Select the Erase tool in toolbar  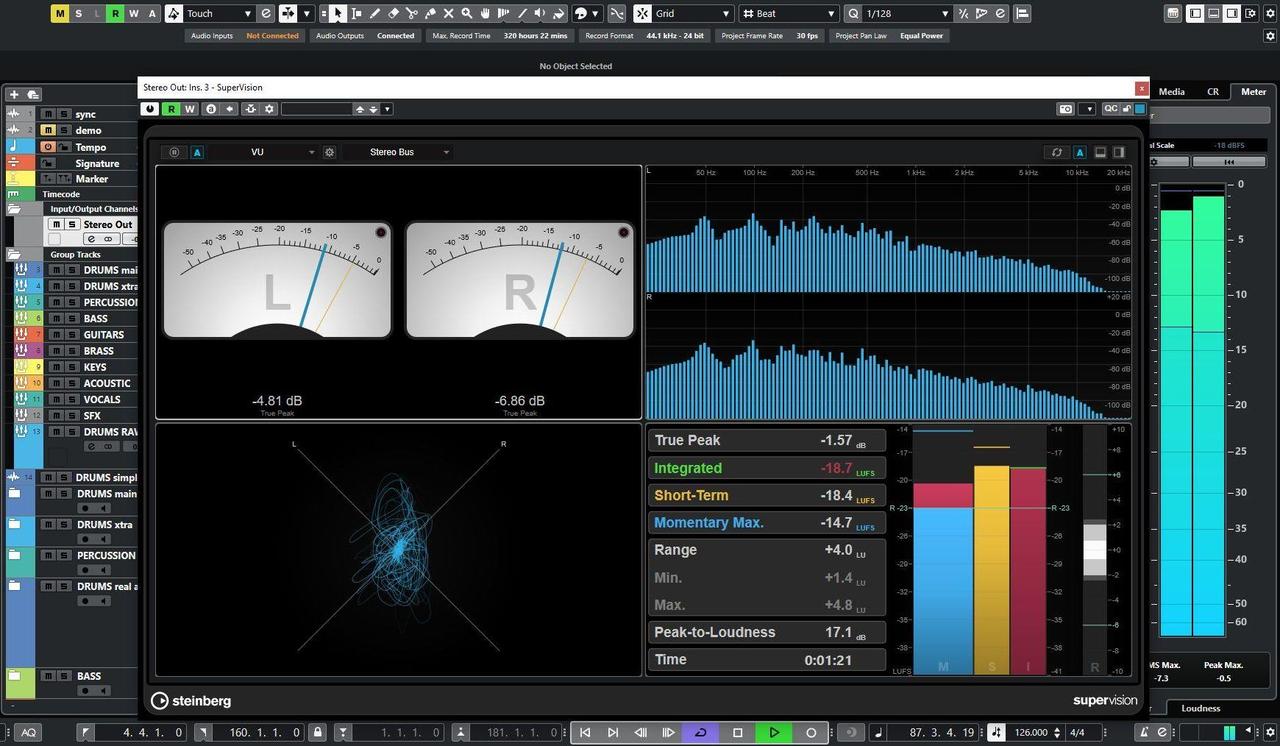click(393, 14)
